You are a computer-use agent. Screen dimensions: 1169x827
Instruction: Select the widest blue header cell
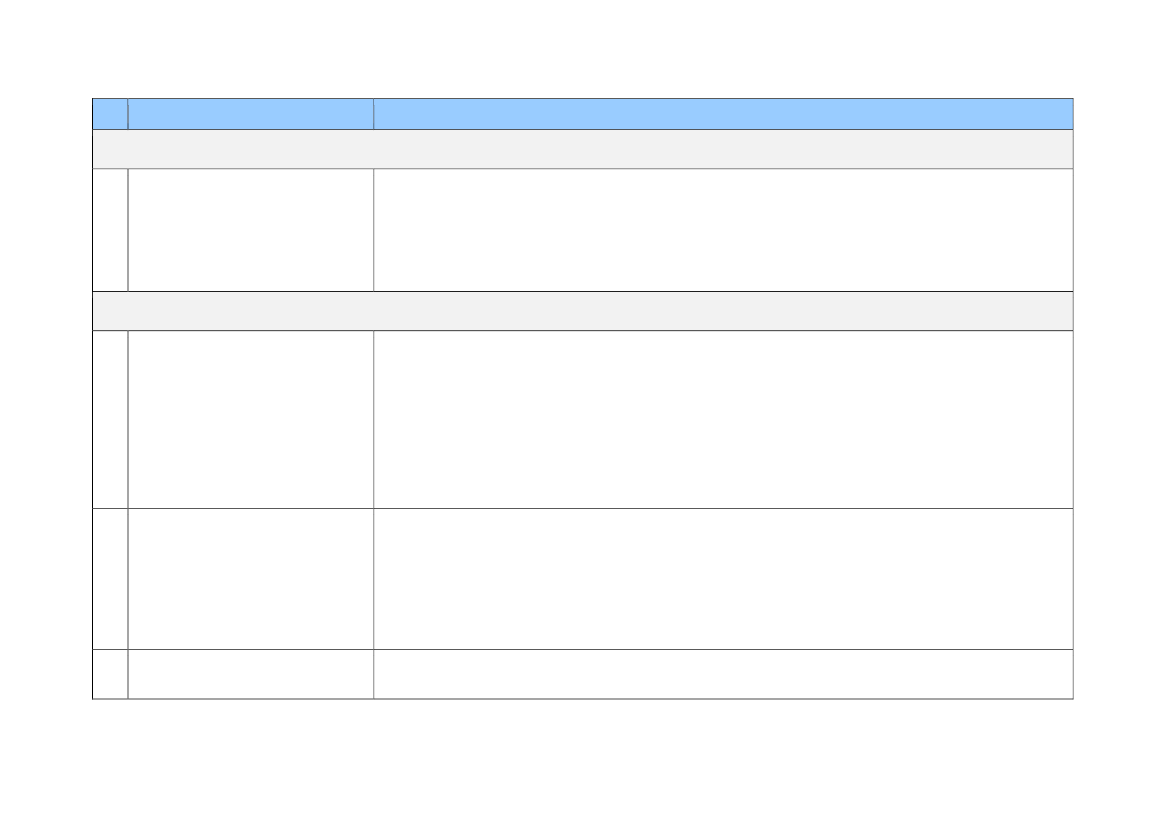(x=723, y=114)
